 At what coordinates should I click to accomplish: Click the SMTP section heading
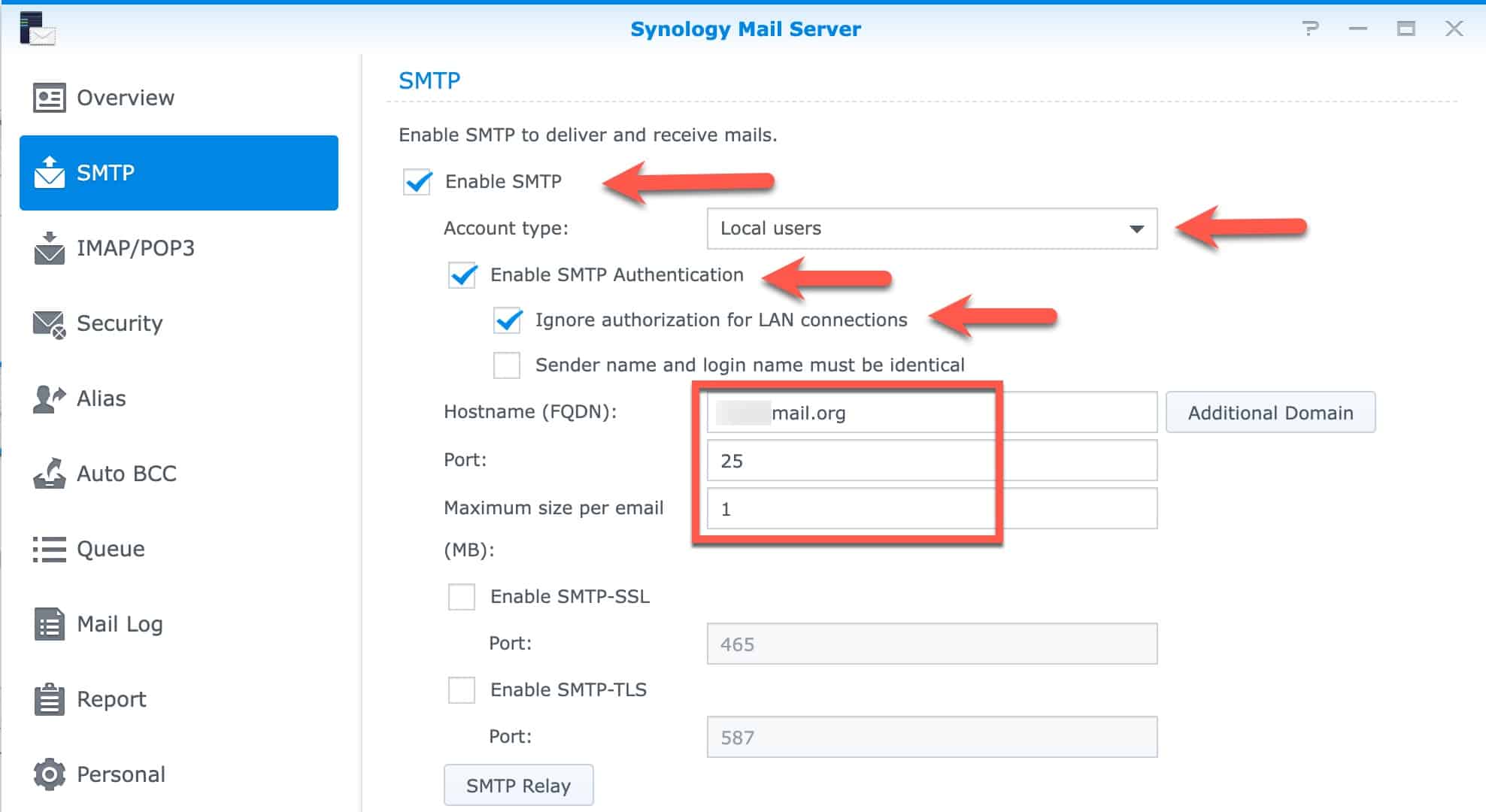click(429, 80)
